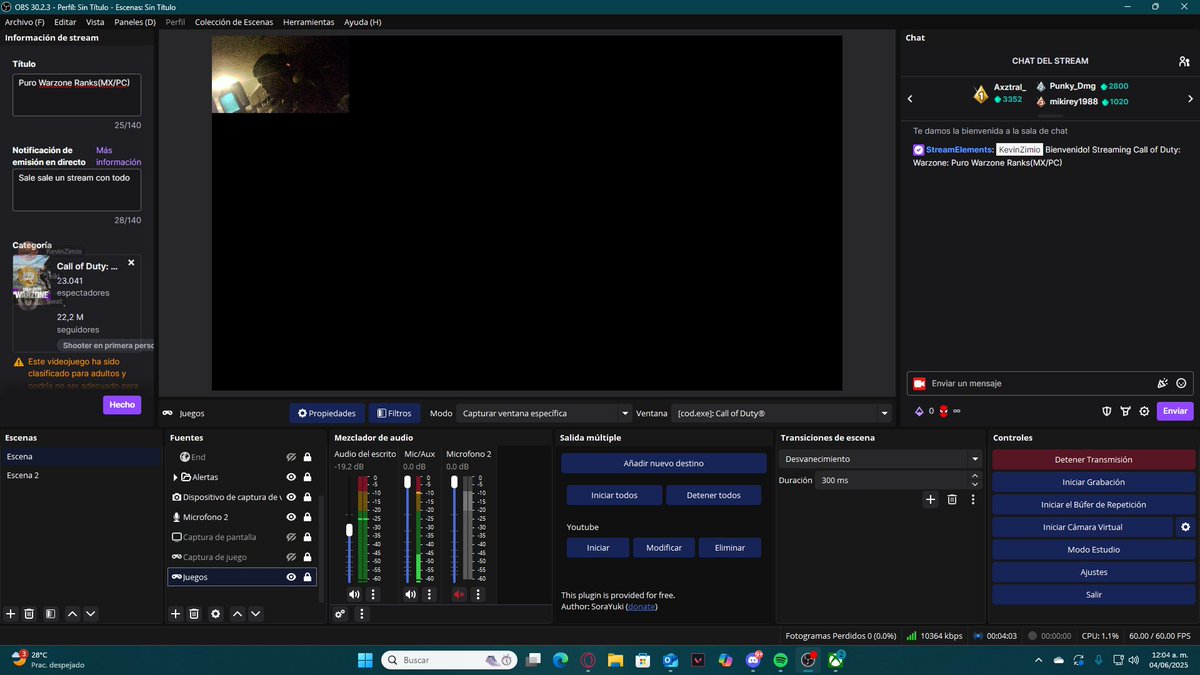The height and width of the screenshot is (675, 1200).
Task: Add a new source in Fuentes panel
Action: pos(175,613)
